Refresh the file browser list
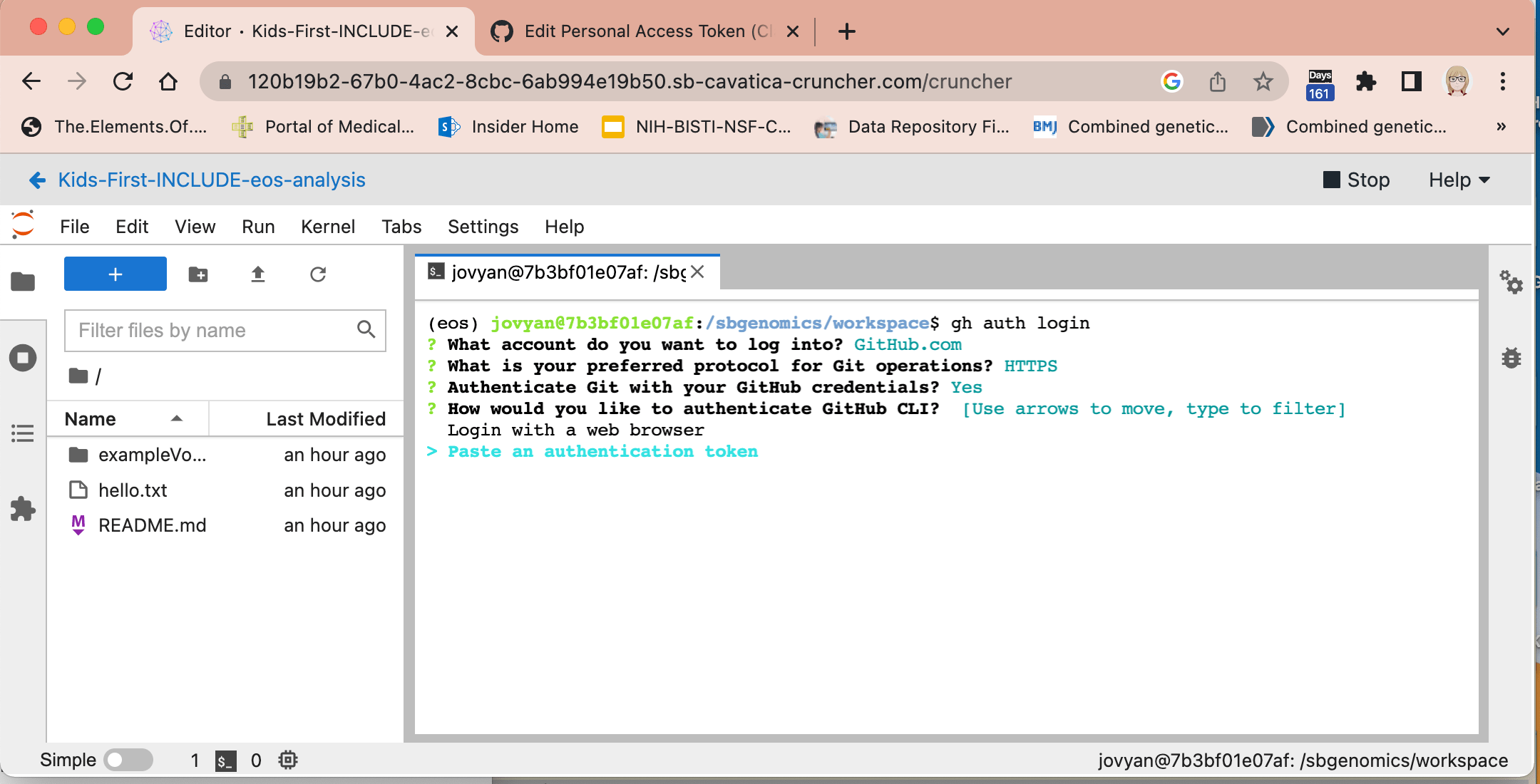1540x784 pixels. (x=318, y=274)
